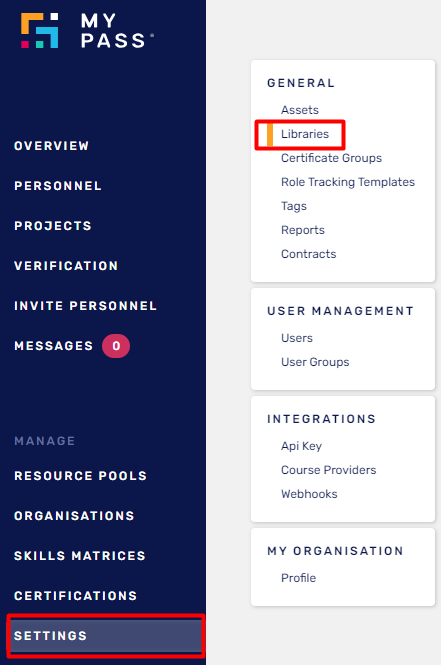This screenshot has width=441, height=665.
Task: Open Projects in the sidebar
Action: click(53, 226)
